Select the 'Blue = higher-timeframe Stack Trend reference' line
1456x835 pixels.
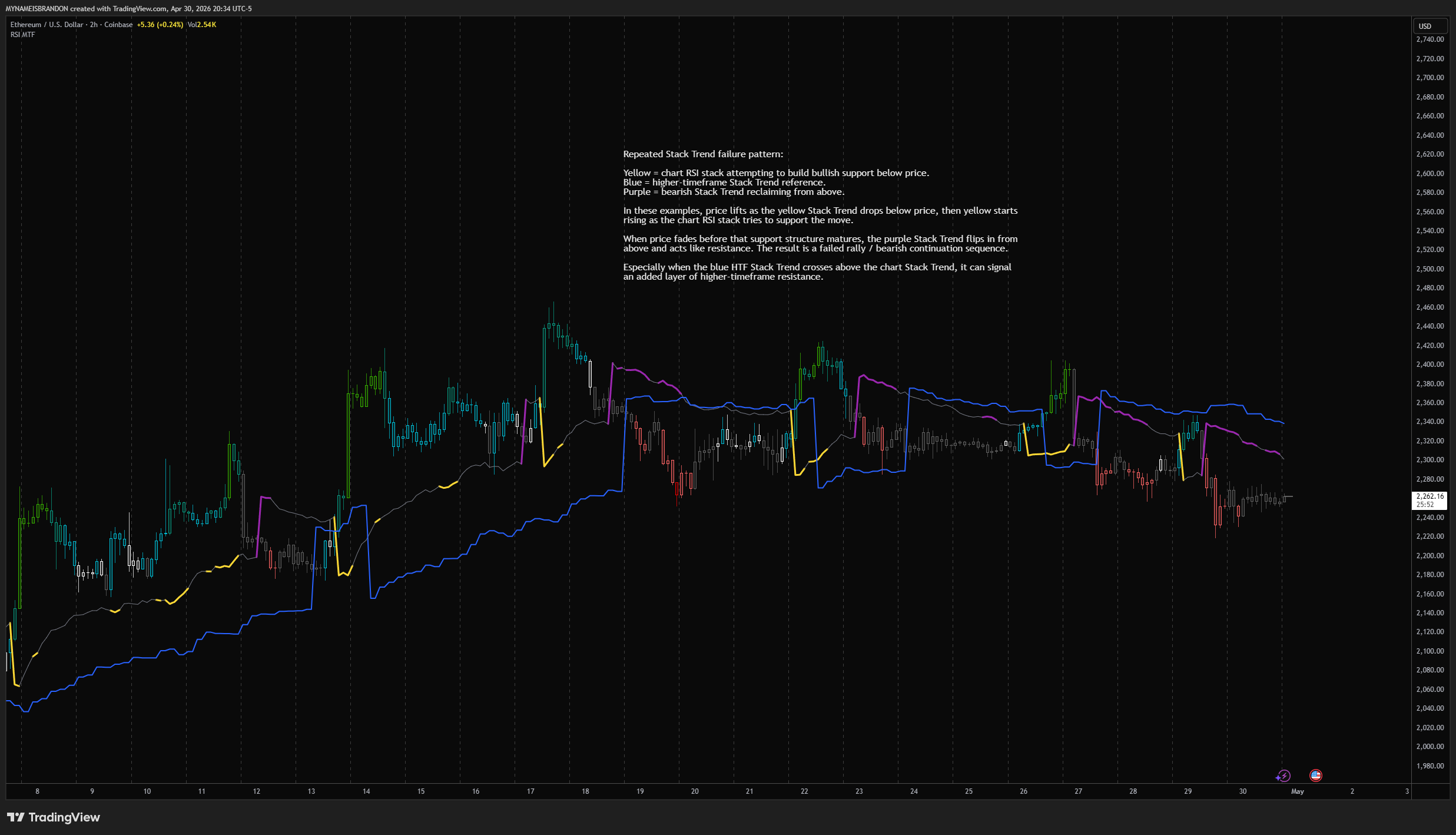coord(724,183)
